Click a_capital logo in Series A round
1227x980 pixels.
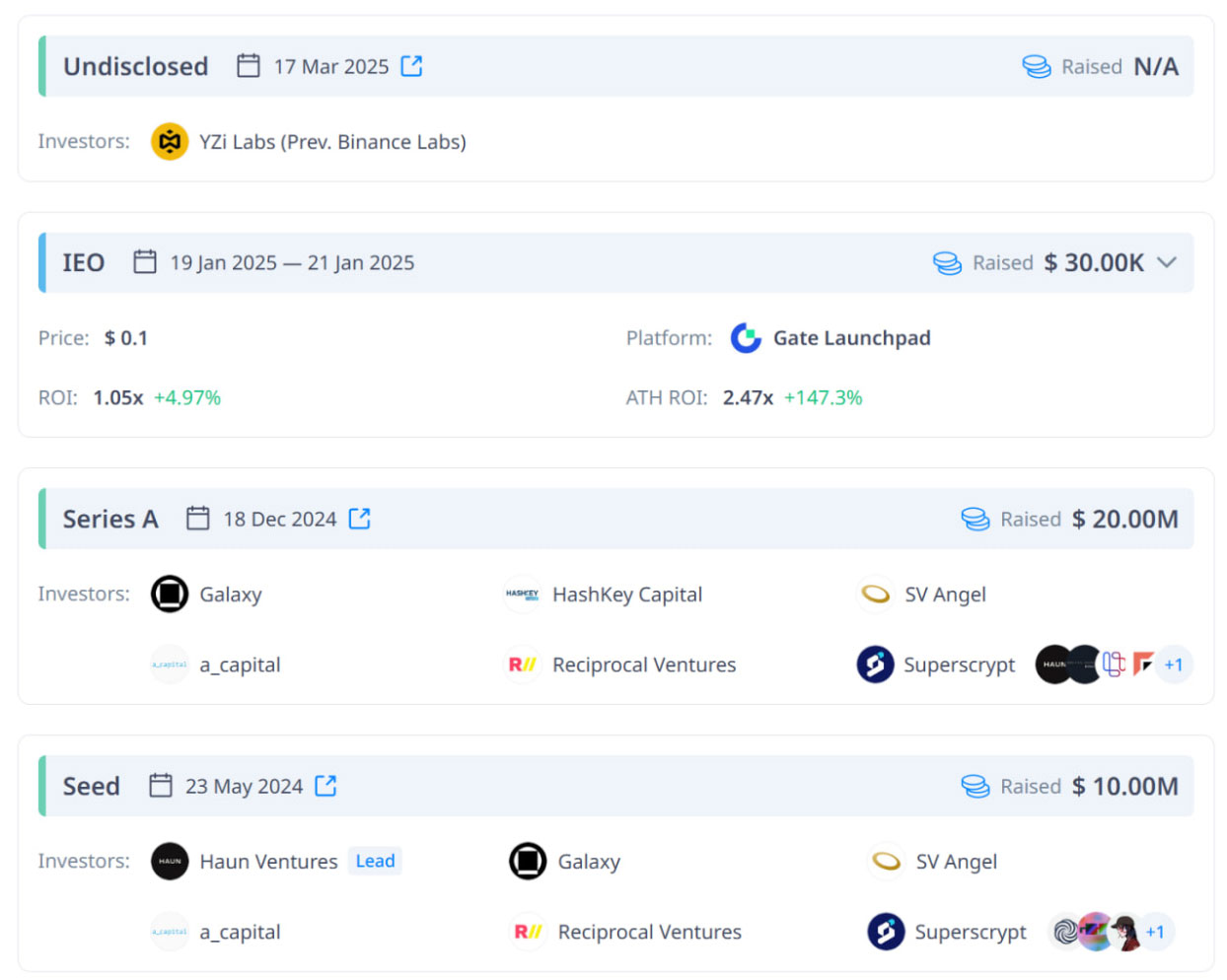point(170,665)
